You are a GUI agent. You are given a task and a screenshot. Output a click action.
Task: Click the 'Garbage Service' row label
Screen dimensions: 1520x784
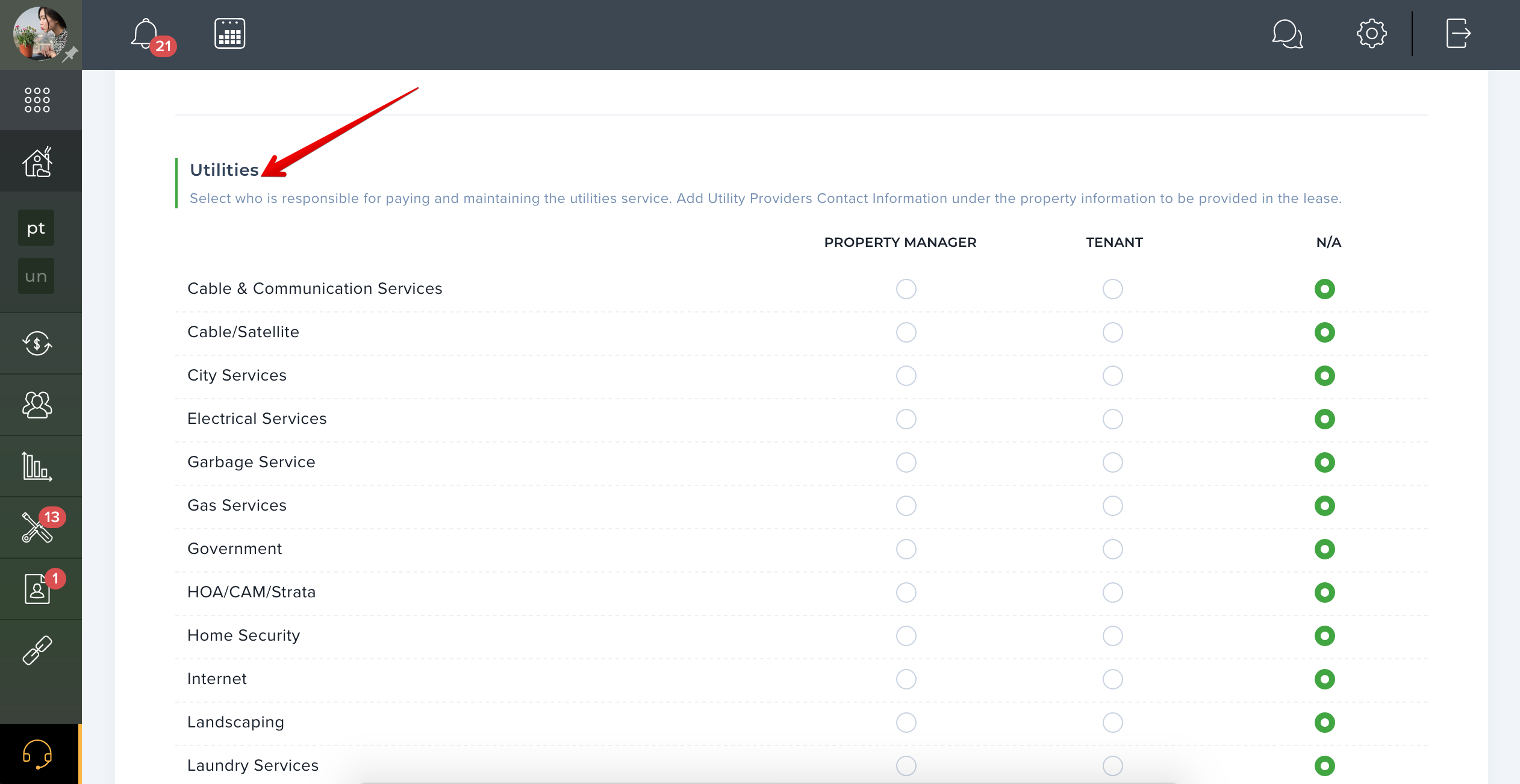click(x=251, y=462)
